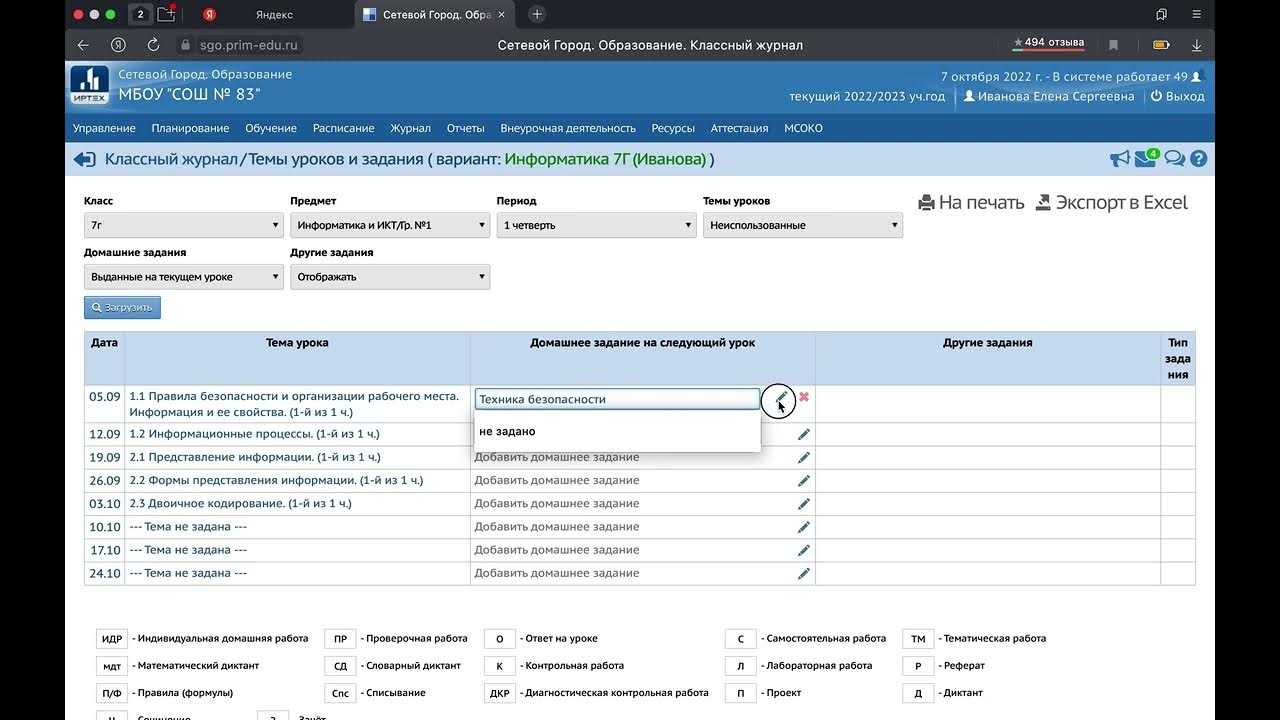
Task: Bookmark the page with the bookmark icon
Action: (x=1113, y=45)
